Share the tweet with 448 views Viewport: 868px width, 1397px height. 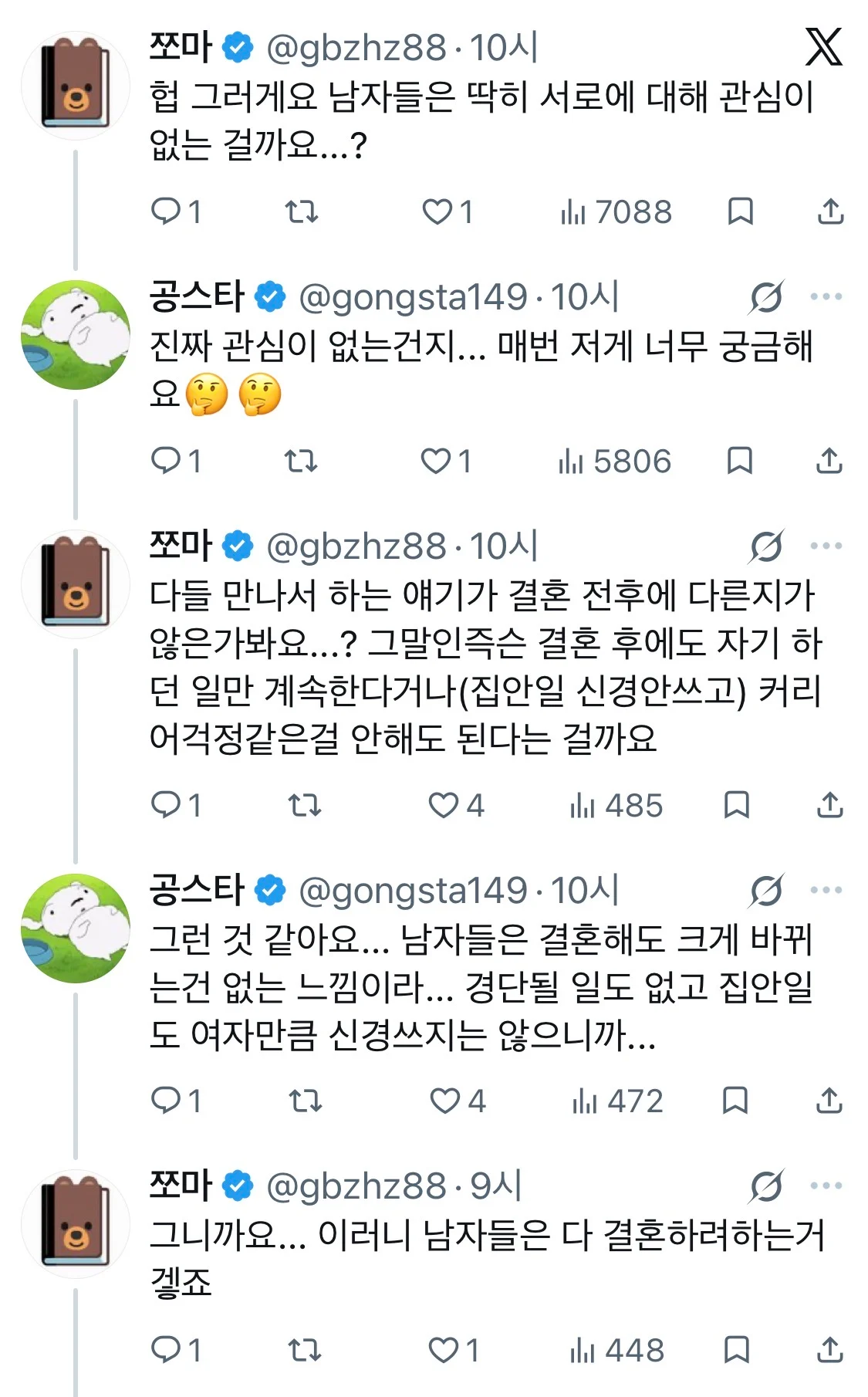tap(829, 1350)
